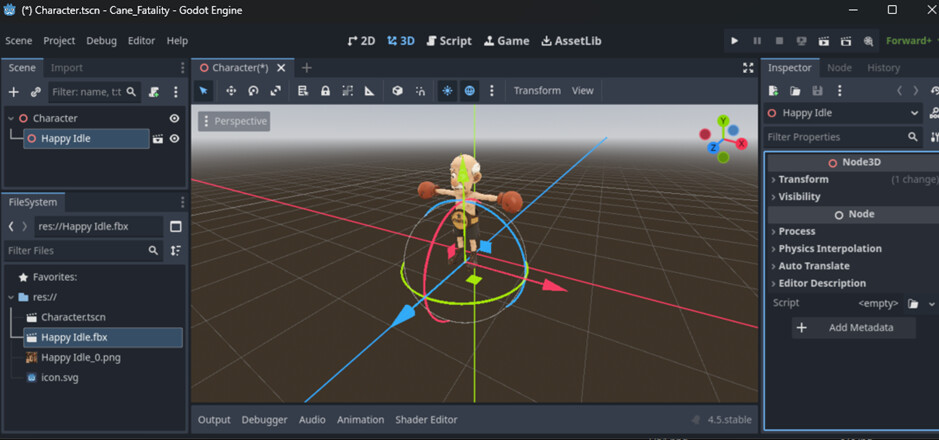Toggle the preview sunlight button
The image size is (939, 440).
coord(447,91)
